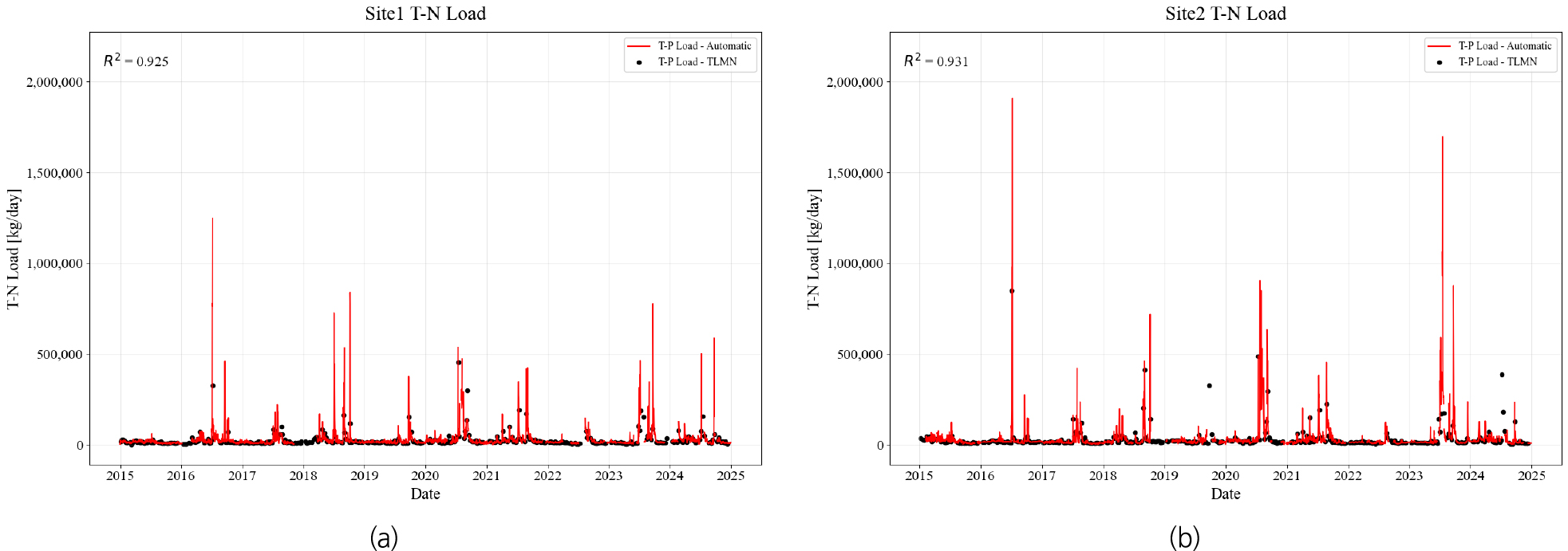Select the R² = 0.925 annotation
The image size is (1568, 551).
(x=136, y=61)
